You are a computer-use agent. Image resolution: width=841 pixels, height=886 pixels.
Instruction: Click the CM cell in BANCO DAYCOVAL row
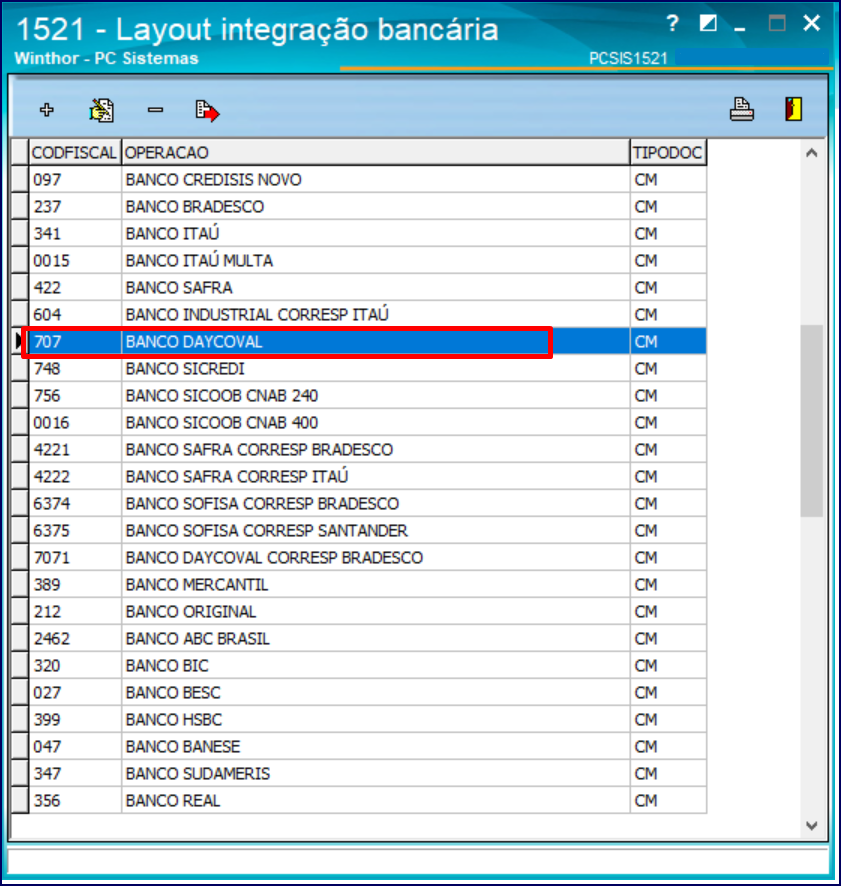click(x=668, y=342)
